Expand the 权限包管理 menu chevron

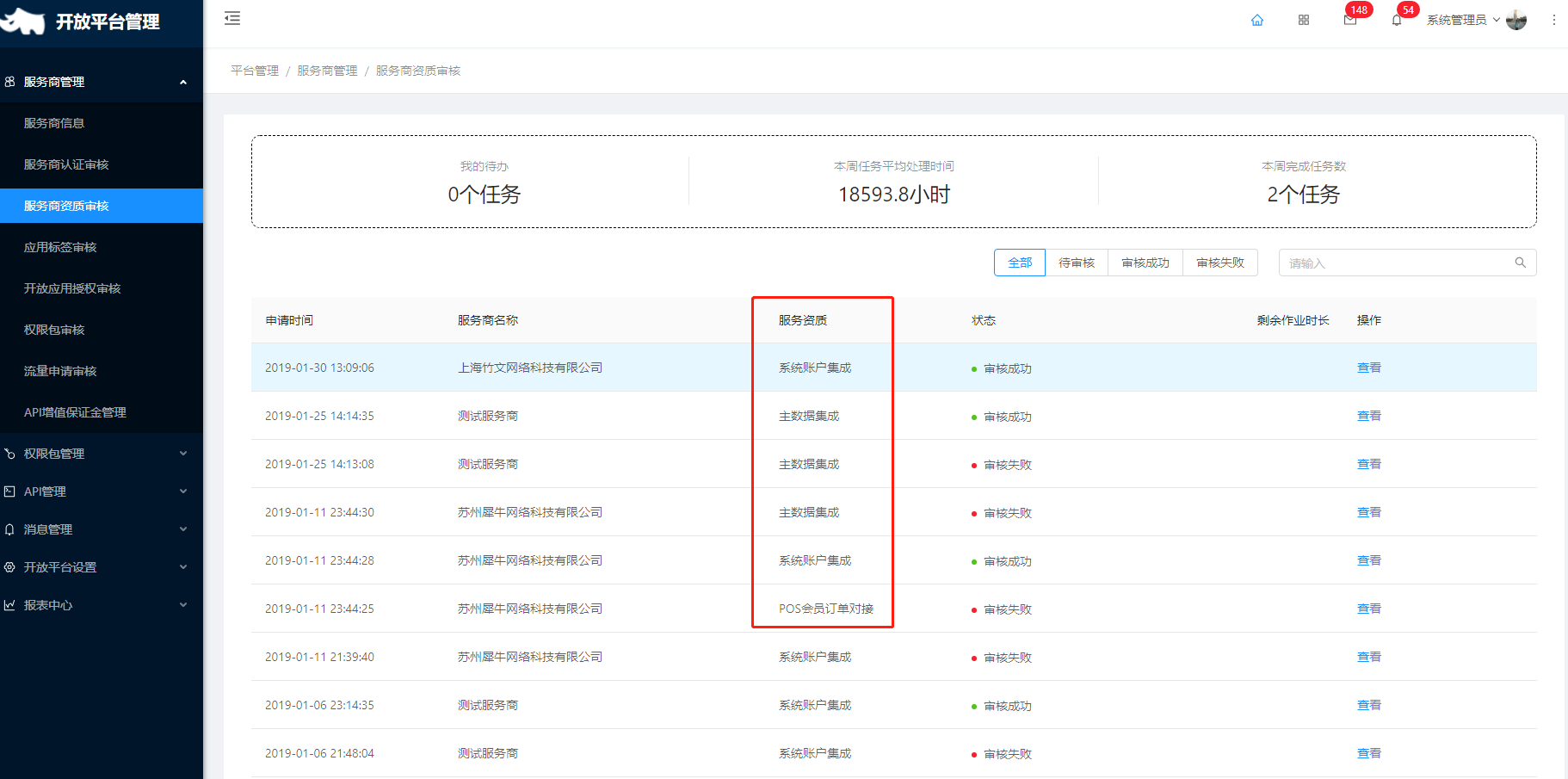[x=183, y=454]
